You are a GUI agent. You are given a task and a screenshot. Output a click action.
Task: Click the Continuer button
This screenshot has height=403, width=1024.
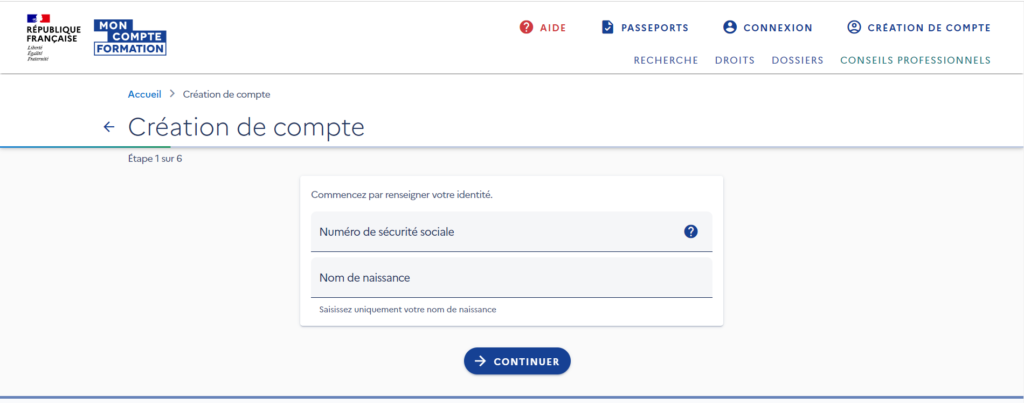click(x=517, y=361)
